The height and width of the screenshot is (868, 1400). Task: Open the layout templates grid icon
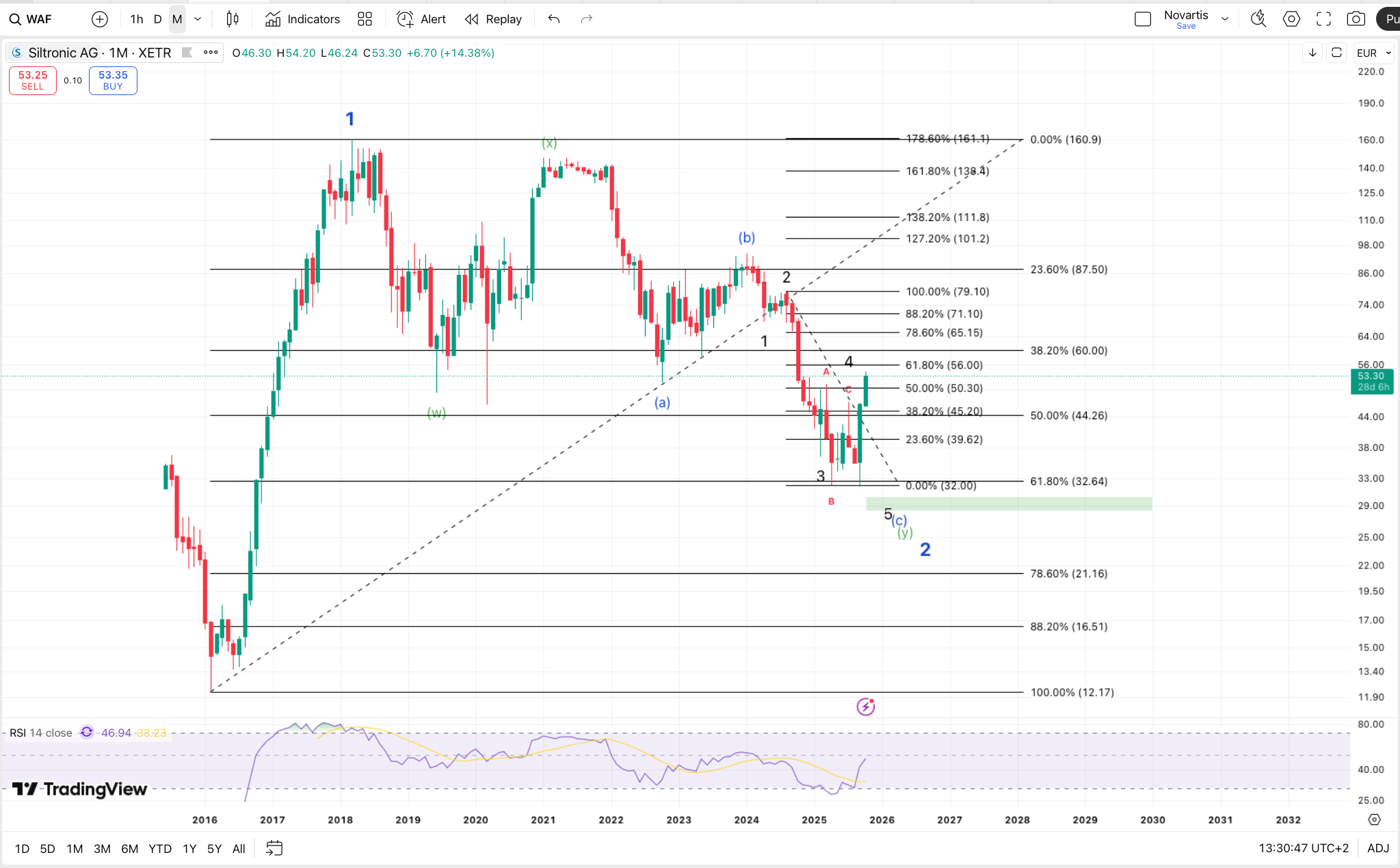pos(365,19)
